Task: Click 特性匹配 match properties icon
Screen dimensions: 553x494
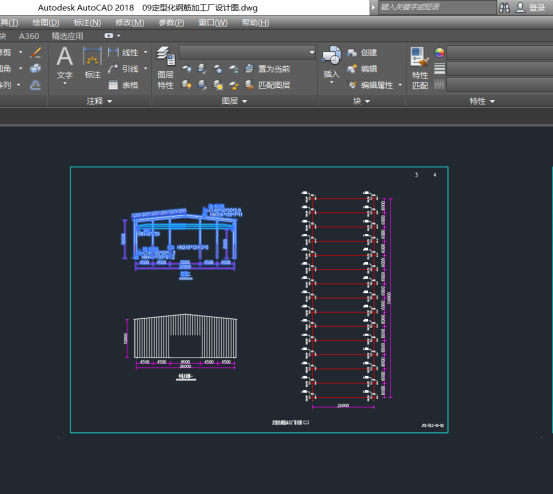Action: (420, 68)
